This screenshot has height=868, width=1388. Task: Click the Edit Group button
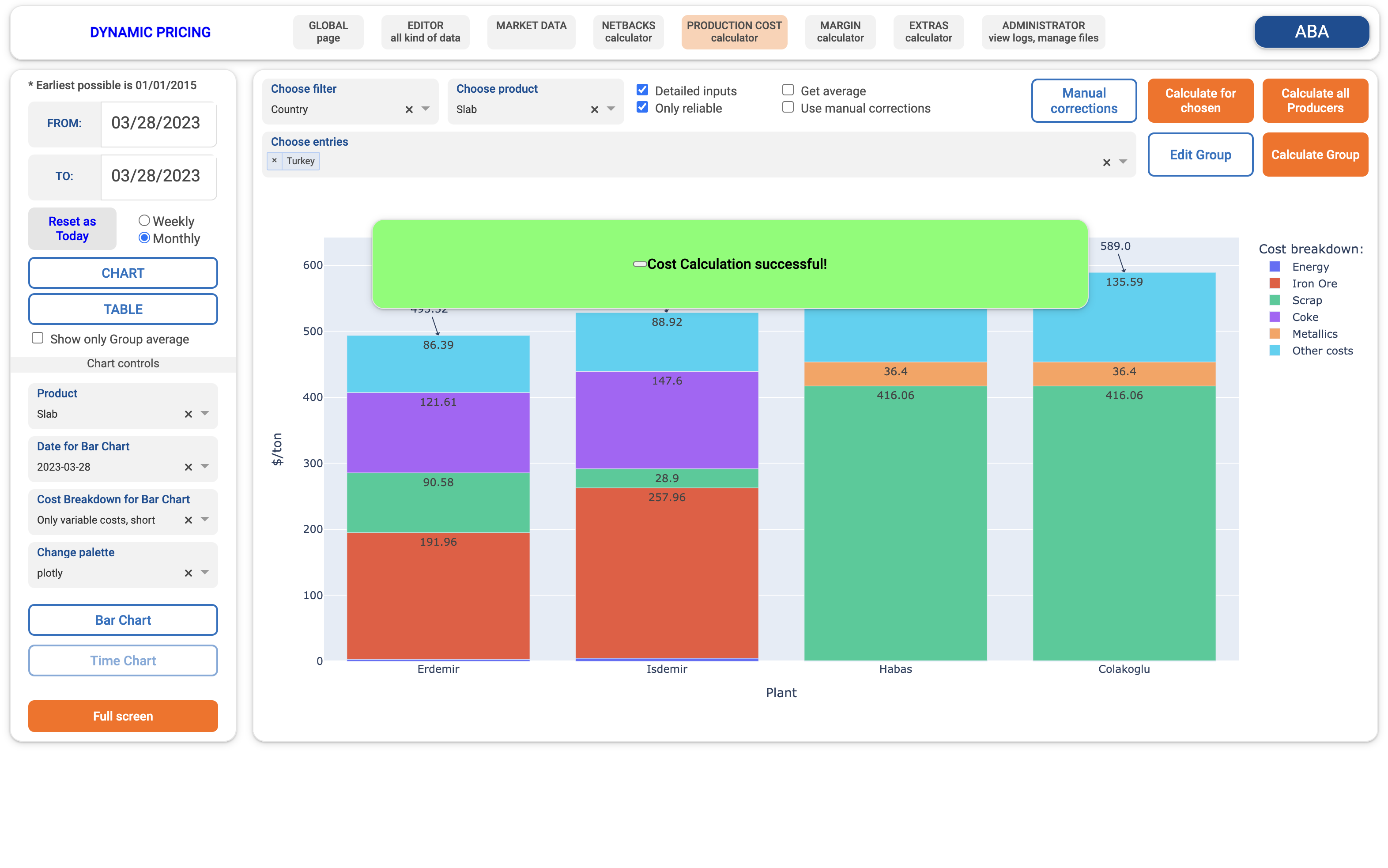click(1200, 155)
